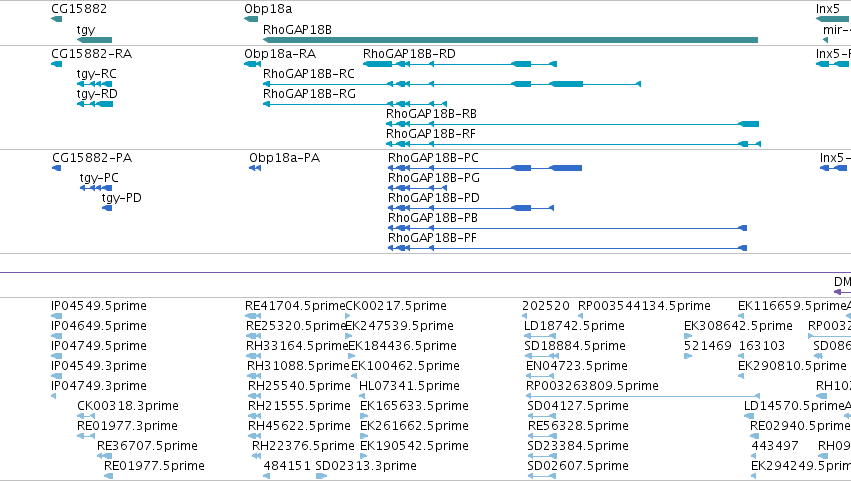
Task: Select the tgy gene label
Action: pos(86,30)
